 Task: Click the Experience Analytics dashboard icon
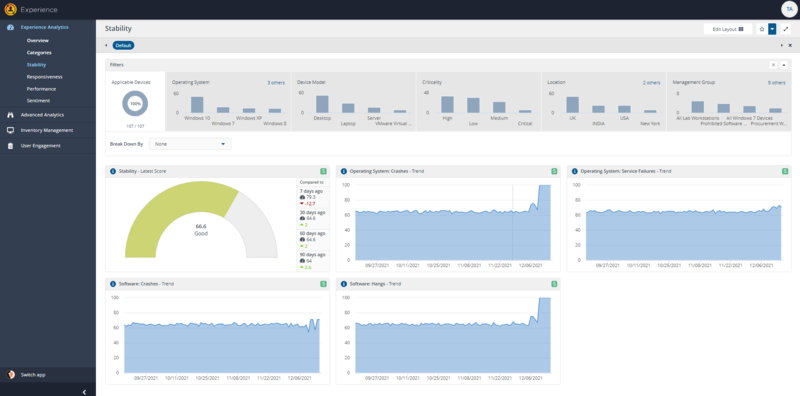point(10,27)
